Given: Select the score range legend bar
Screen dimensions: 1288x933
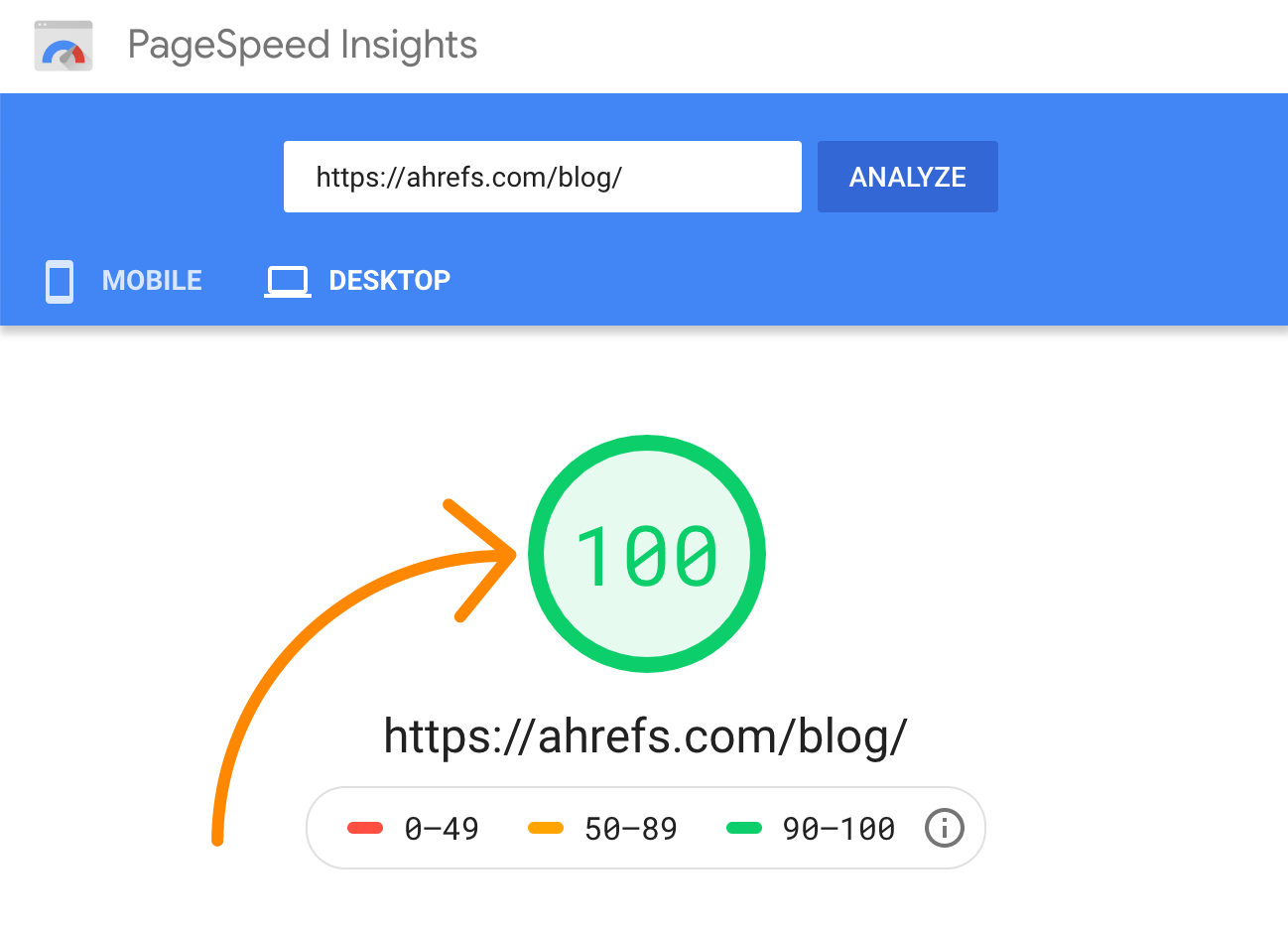Looking at the screenshot, I should coord(646,827).
